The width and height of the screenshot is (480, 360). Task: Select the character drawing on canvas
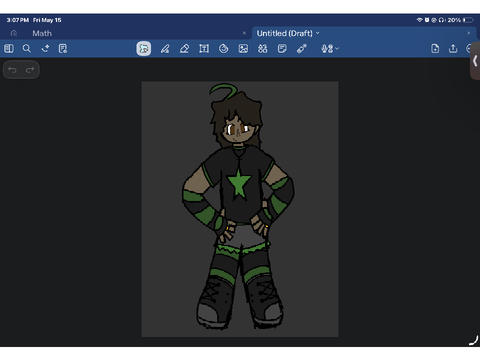(238, 207)
